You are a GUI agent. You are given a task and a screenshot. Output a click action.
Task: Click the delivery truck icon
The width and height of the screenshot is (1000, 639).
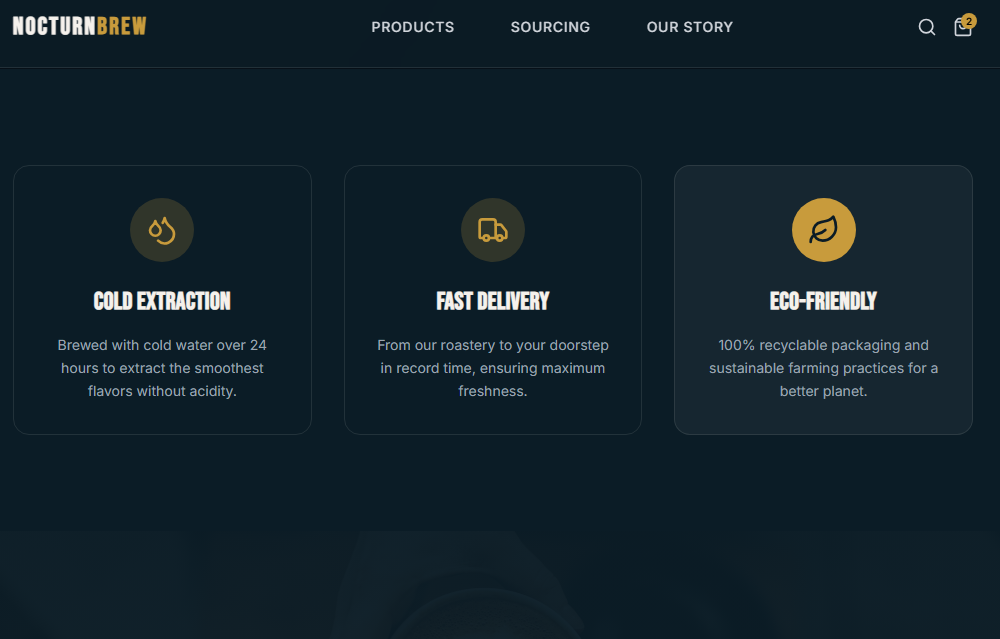pos(493,230)
